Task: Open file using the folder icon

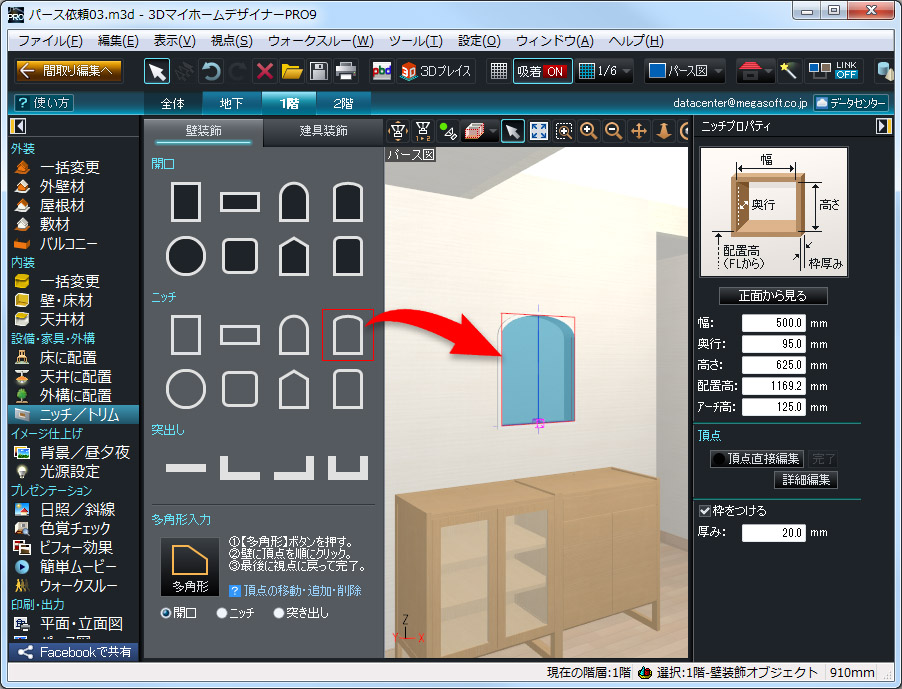Action: (x=292, y=71)
